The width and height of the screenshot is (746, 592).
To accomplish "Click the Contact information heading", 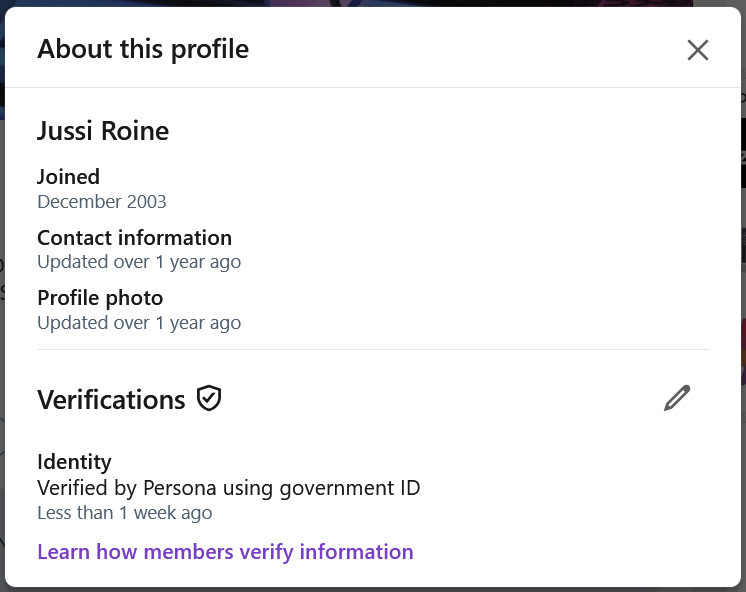I will point(135,238).
